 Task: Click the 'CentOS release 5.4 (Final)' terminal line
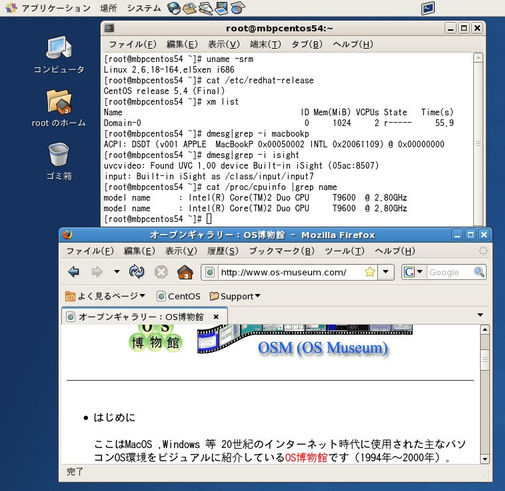pyautogui.click(x=164, y=91)
